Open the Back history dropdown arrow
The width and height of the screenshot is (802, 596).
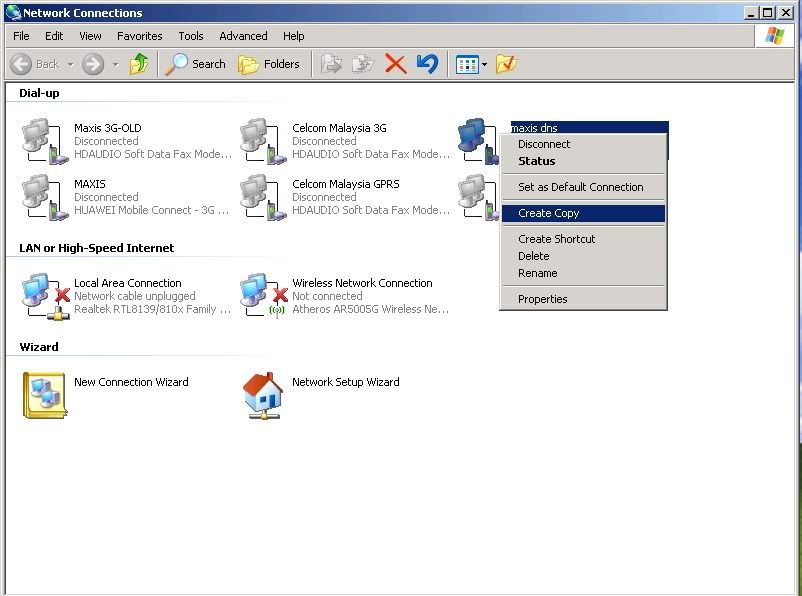pyautogui.click(x=71, y=65)
